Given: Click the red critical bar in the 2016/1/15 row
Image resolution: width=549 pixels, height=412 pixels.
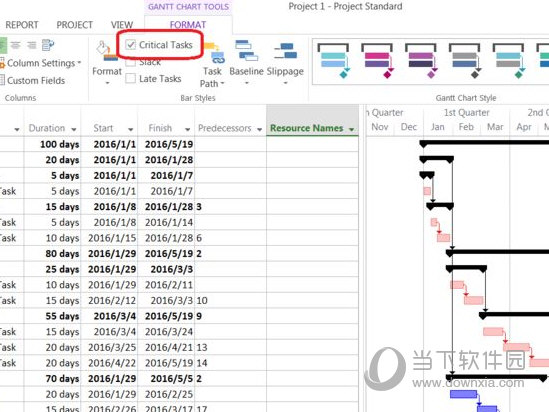Looking at the screenshot, I should click(x=443, y=238).
